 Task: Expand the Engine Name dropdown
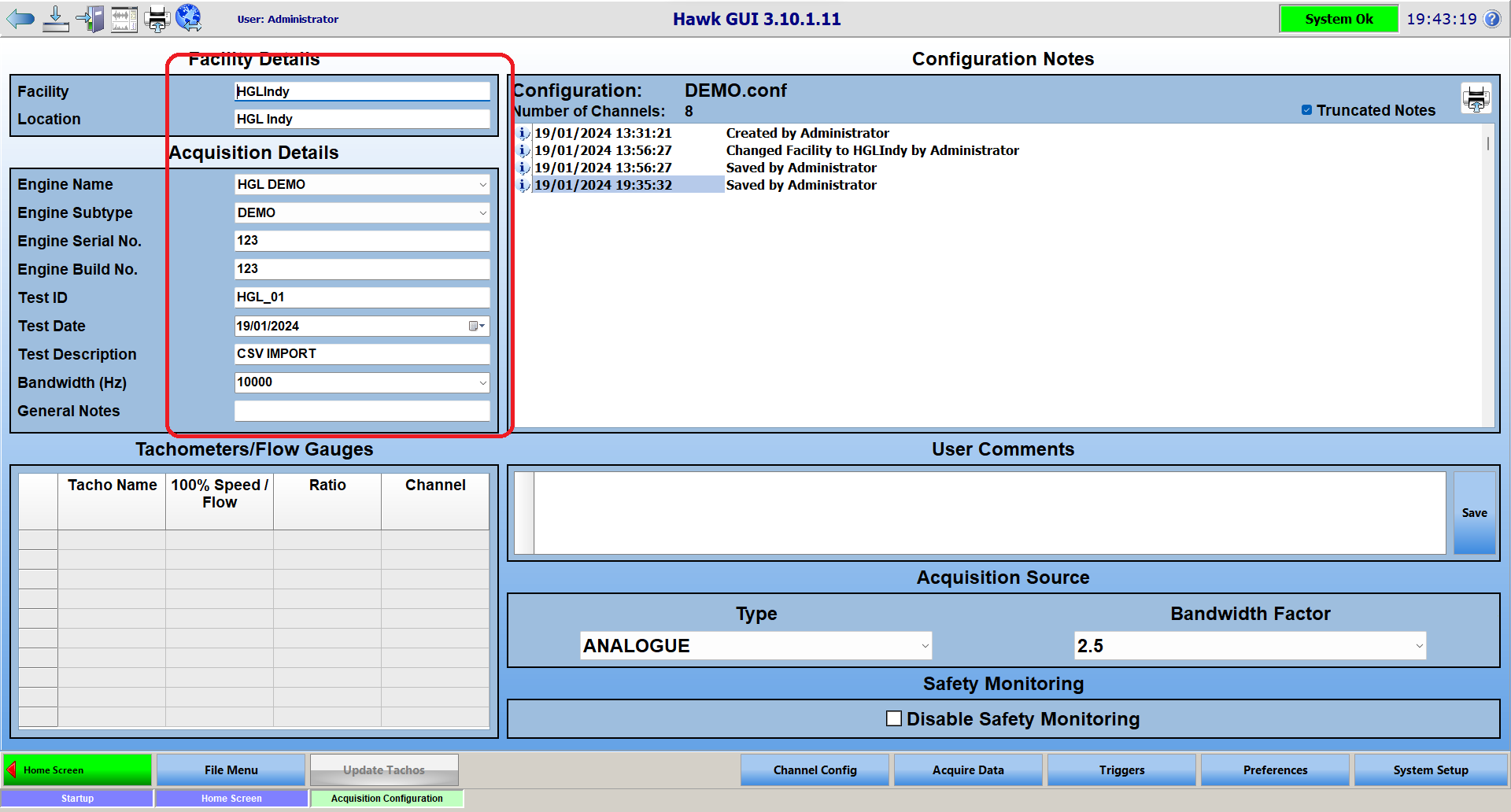click(482, 185)
